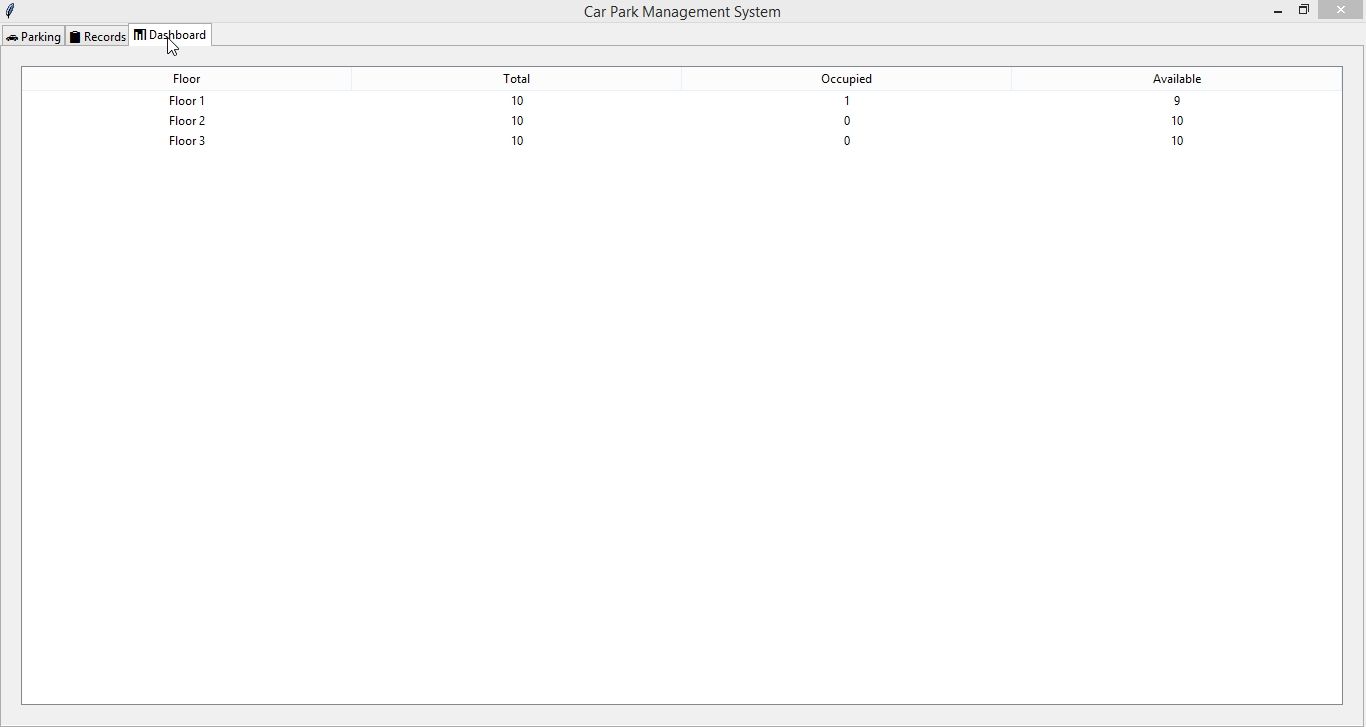Click Floor 3 available value 10
This screenshot has width=1366, height=727.
(1177, 141)
